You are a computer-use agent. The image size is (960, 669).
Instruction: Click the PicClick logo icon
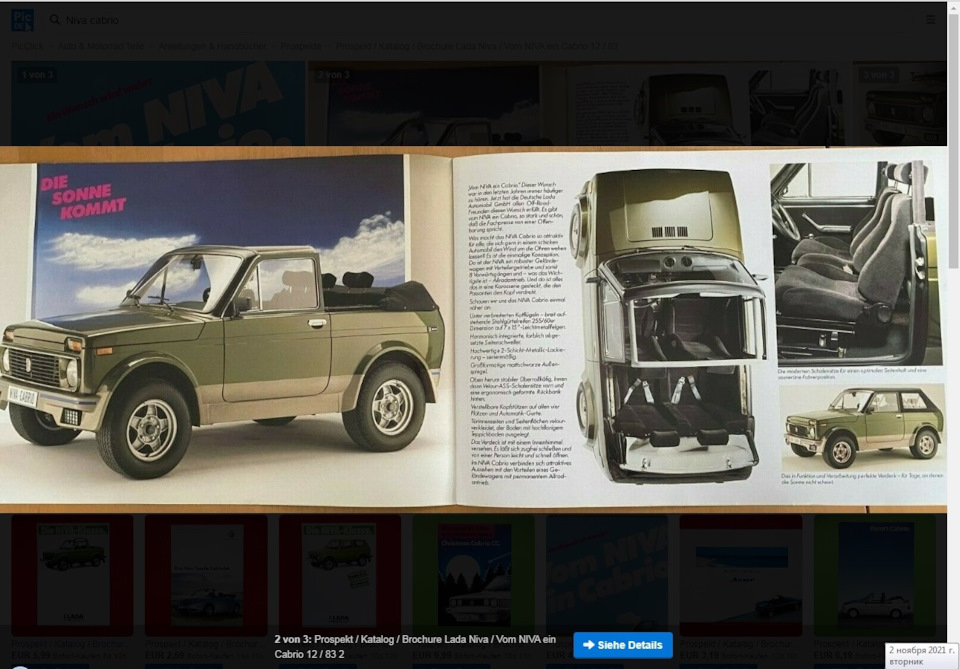coord(23,20)
